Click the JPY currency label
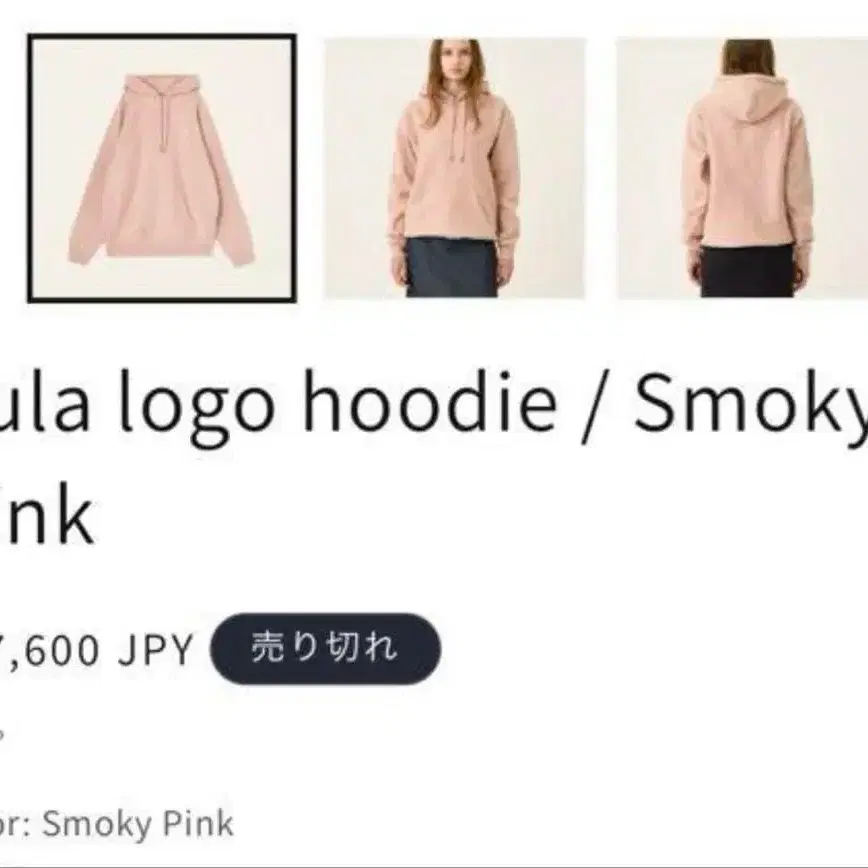 pos(155,649)
